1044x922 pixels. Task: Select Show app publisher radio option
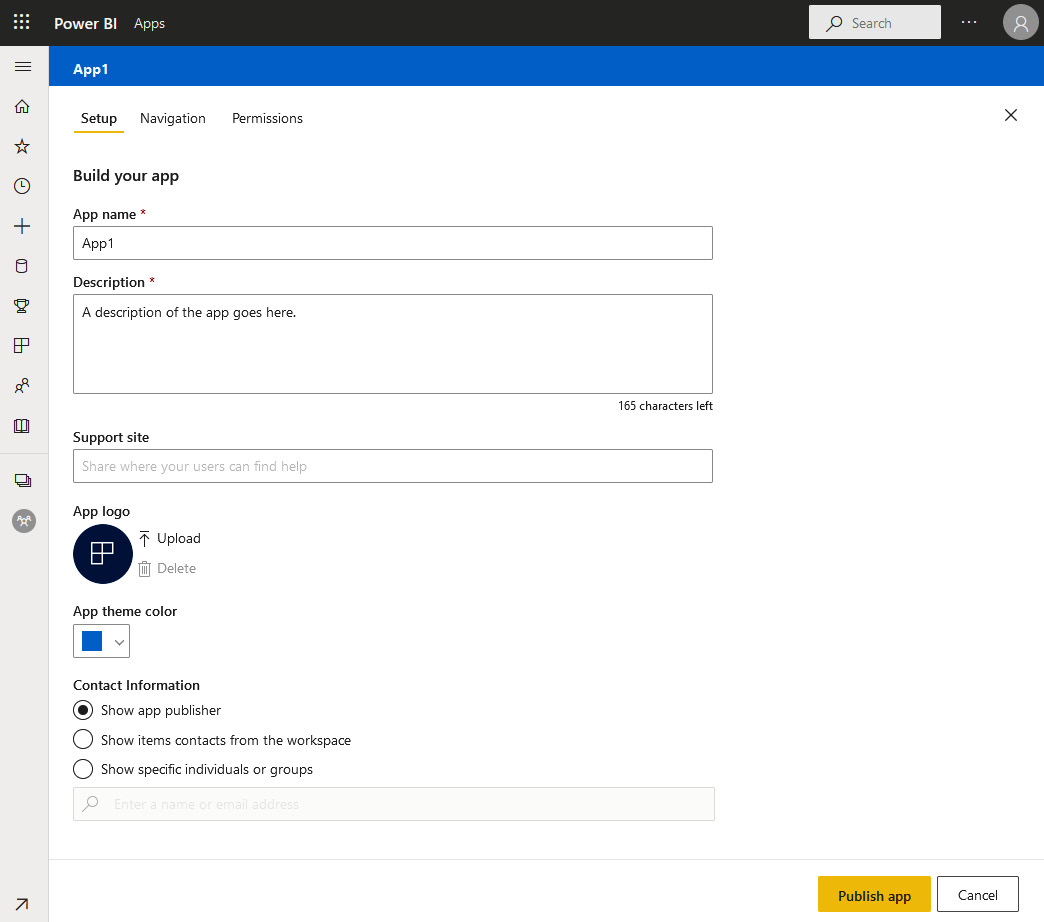(x=84, y=710)
